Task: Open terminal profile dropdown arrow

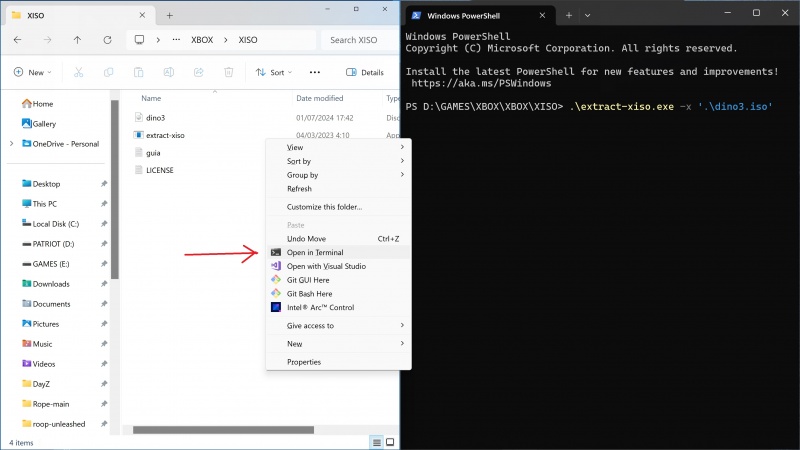Action: point(587,15)
